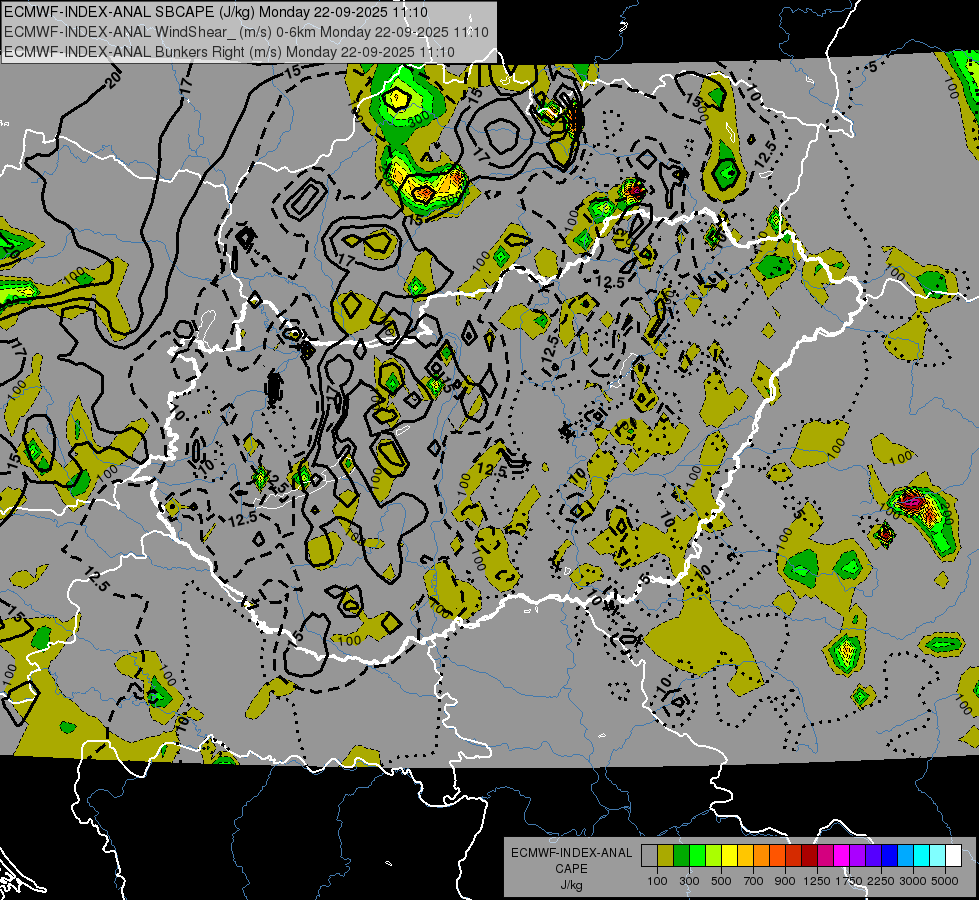Click the Bunkers Right (m/s) title line
Image resolution: width=979 pixels, height=900 pixels.
coord(230,51)
